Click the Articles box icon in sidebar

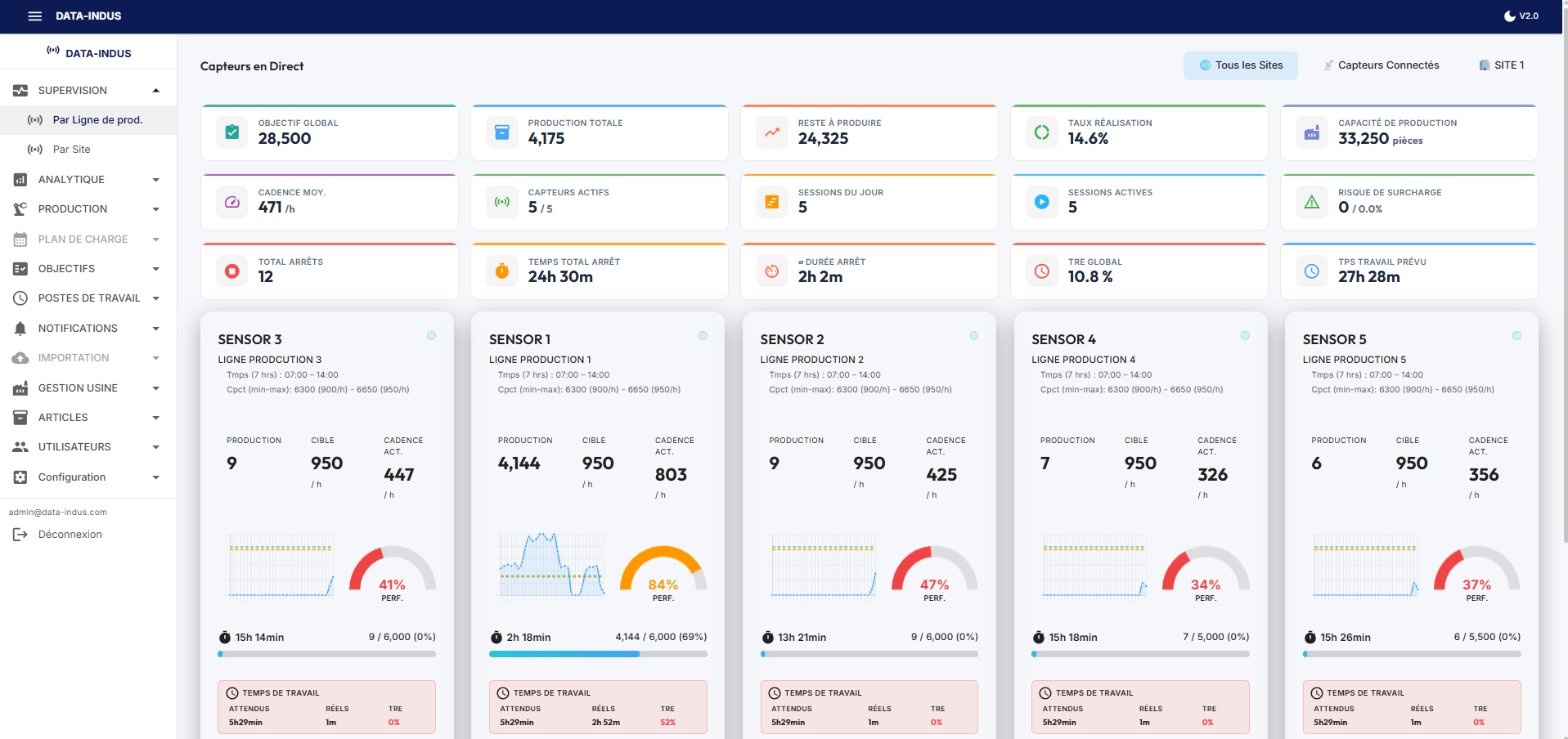(x=20, y=417)
